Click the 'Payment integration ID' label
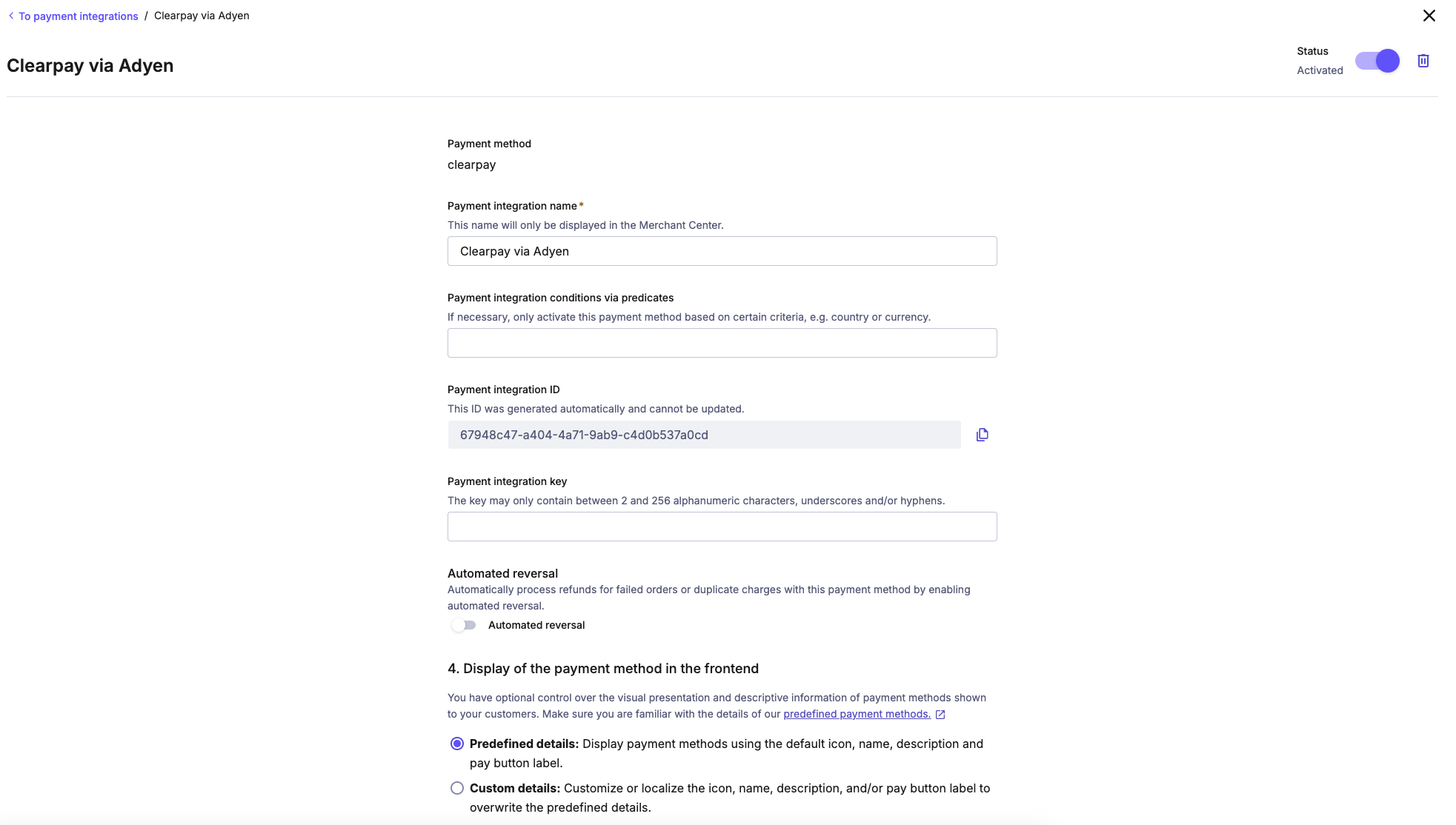 pyautogui.click(x=504, y=390)
